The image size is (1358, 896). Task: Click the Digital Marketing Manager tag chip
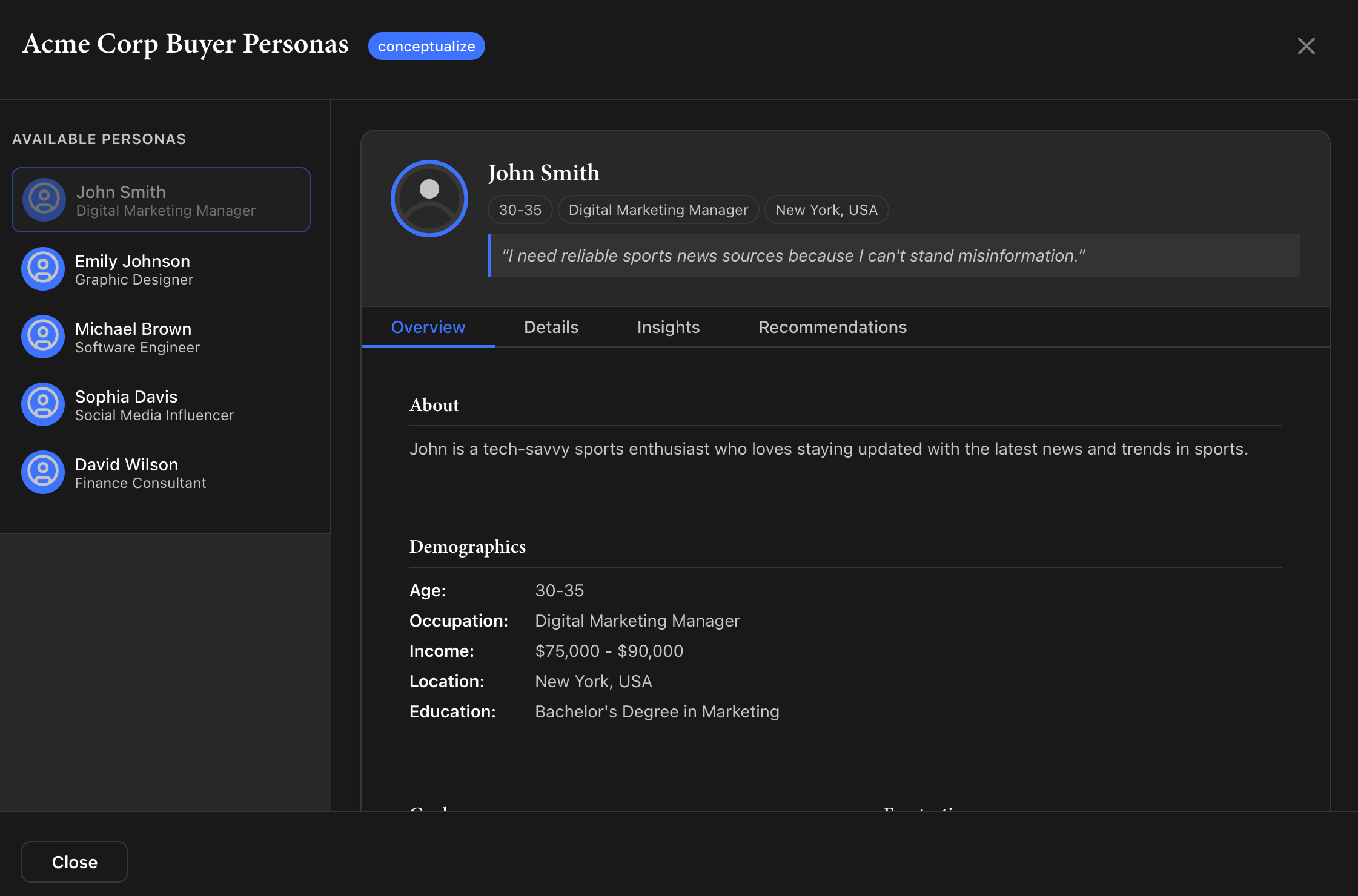click(x=658, y=209)
